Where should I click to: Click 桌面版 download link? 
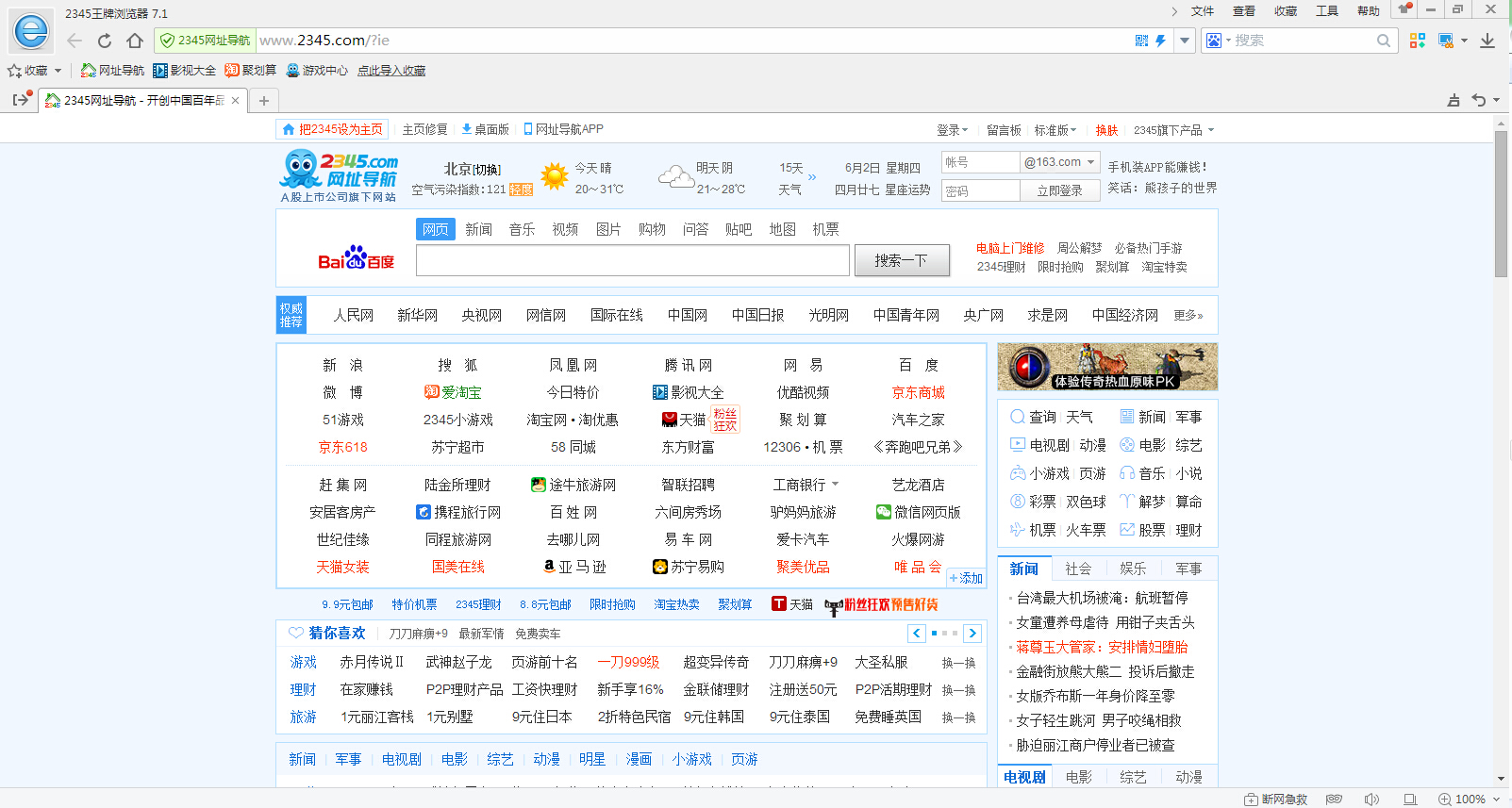tap(485, 129)
